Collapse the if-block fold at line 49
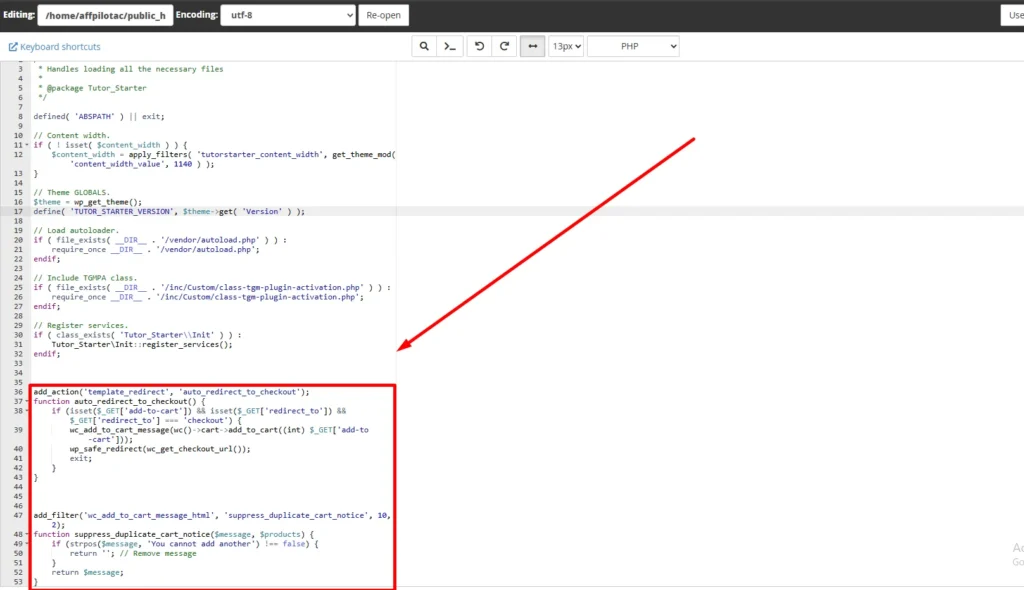 [x=27, y=544]
